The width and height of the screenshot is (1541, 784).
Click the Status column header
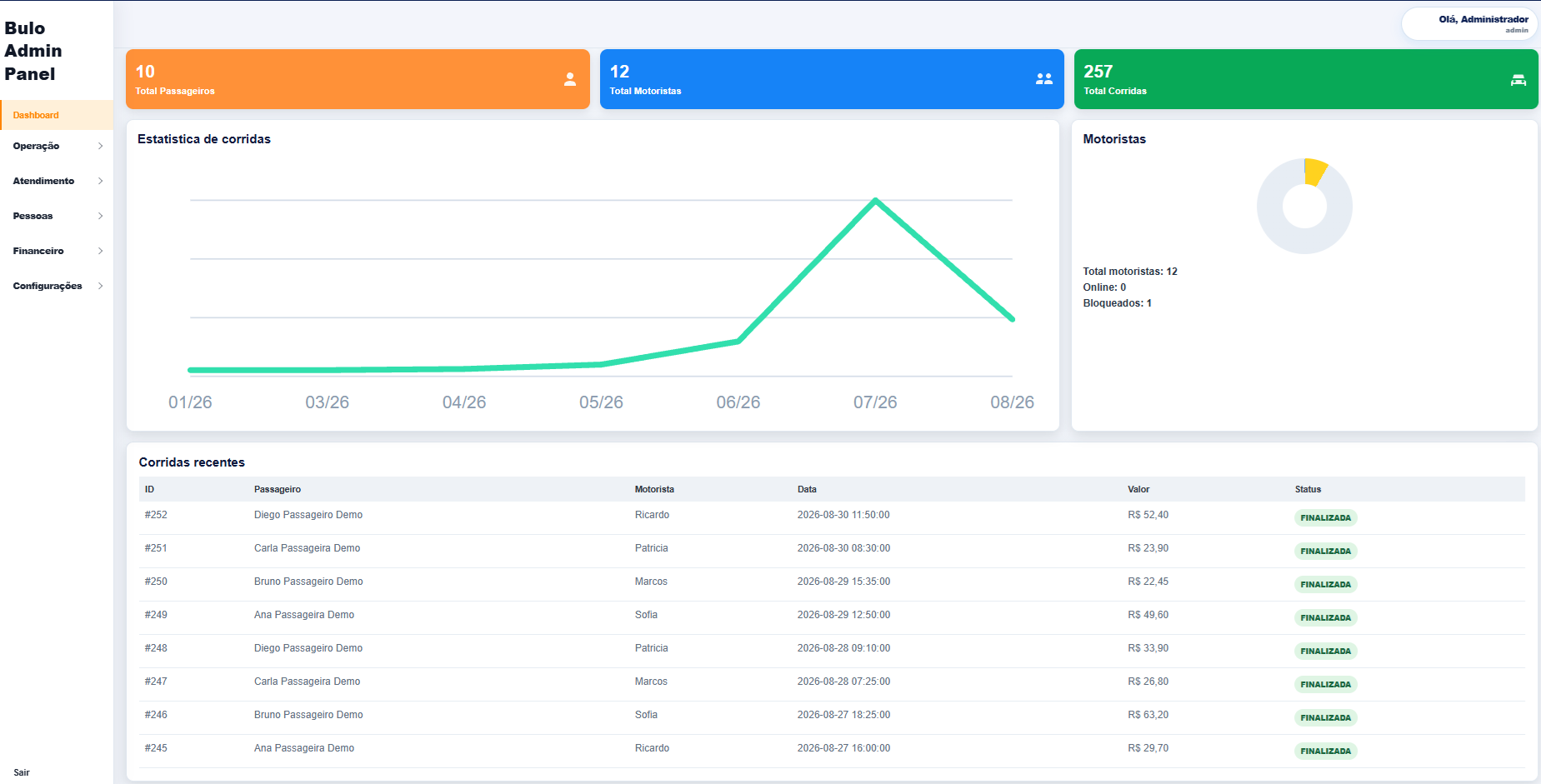1308,489
